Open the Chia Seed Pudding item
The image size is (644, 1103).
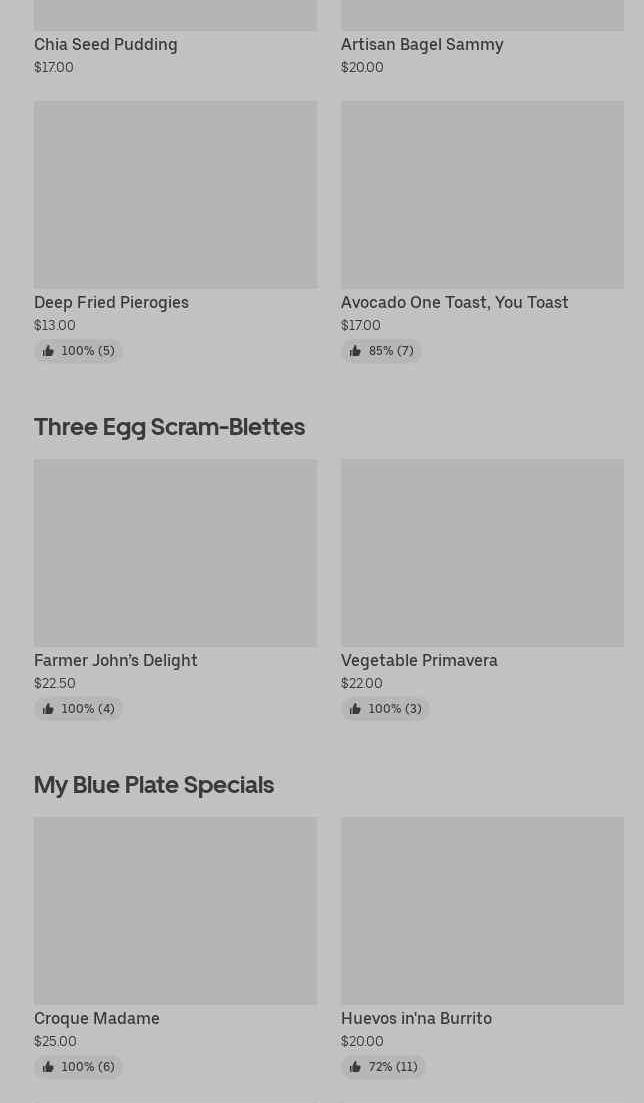click(106, 44)
